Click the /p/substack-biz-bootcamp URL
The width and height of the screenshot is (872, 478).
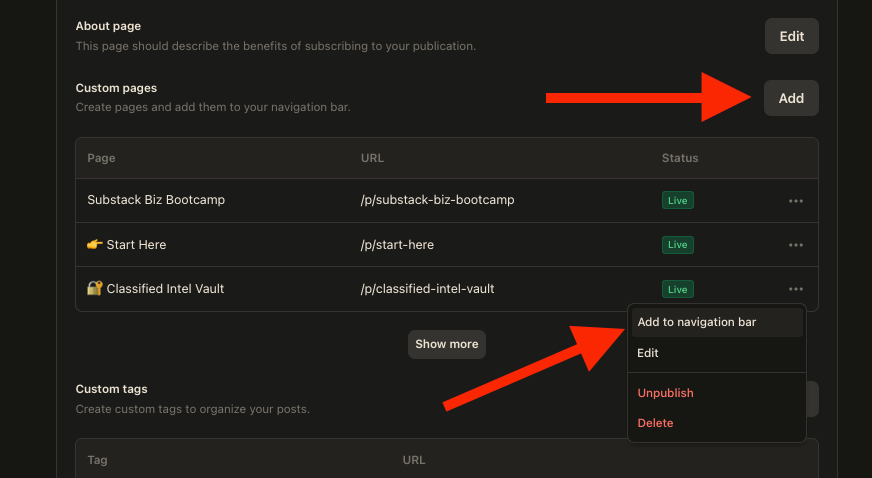(437, 200)
